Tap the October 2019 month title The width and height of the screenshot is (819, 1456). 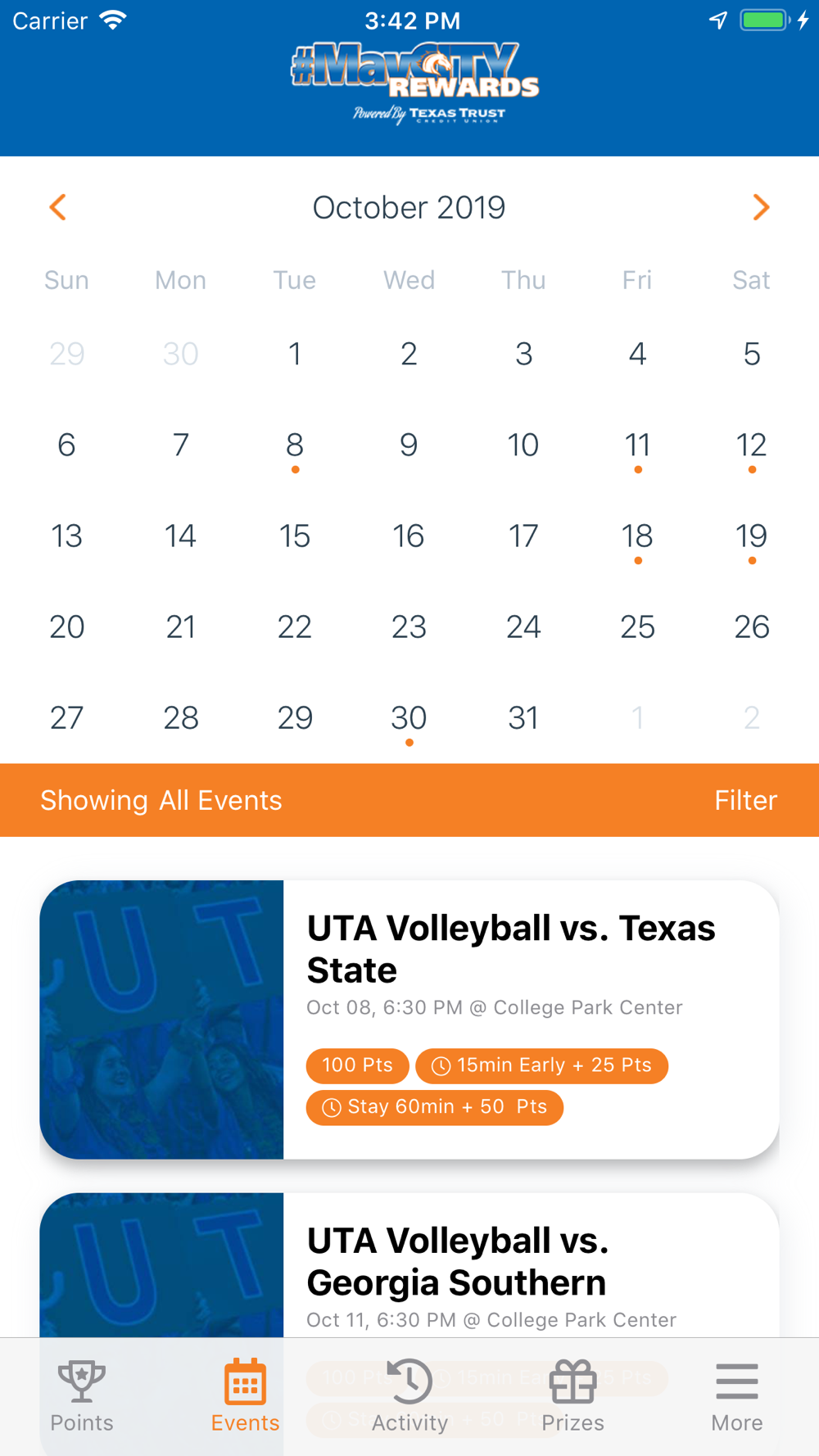pyautogui.click(x=409, y=207)
